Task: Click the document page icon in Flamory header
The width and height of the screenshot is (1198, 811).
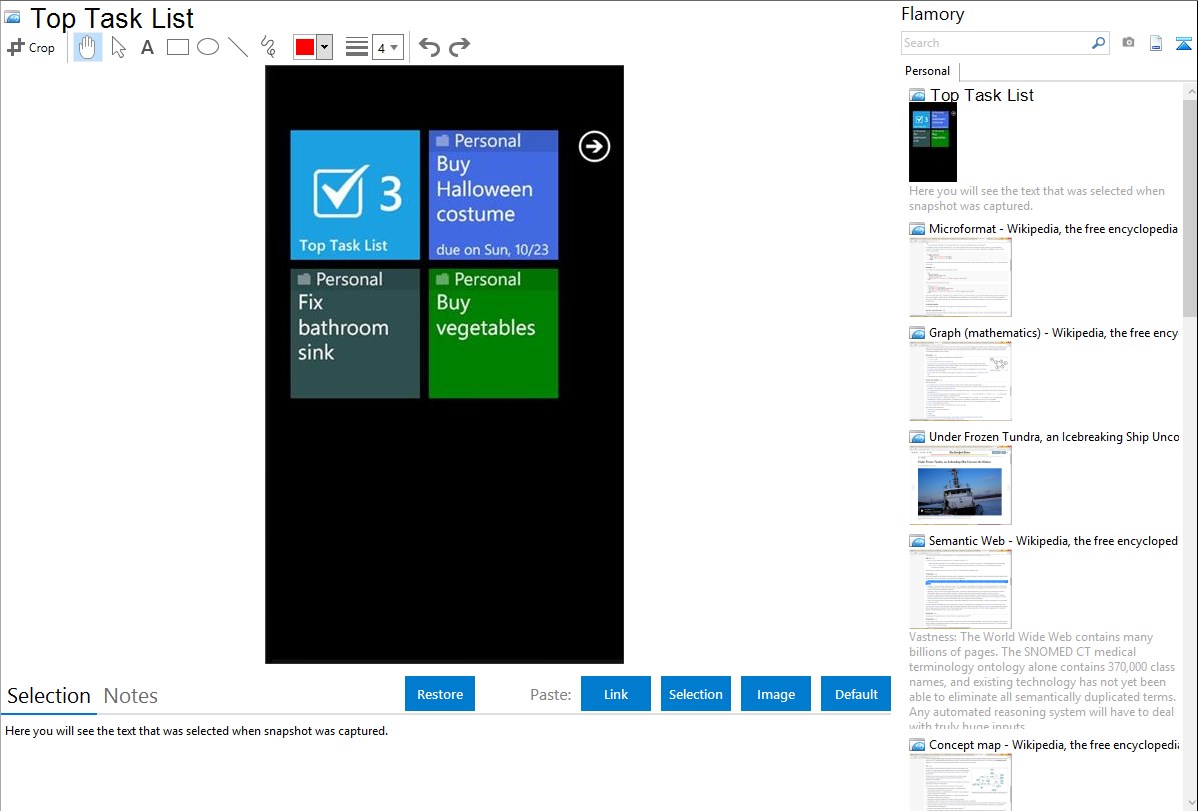Action: pyautogui.click(x=1156, y=43)
